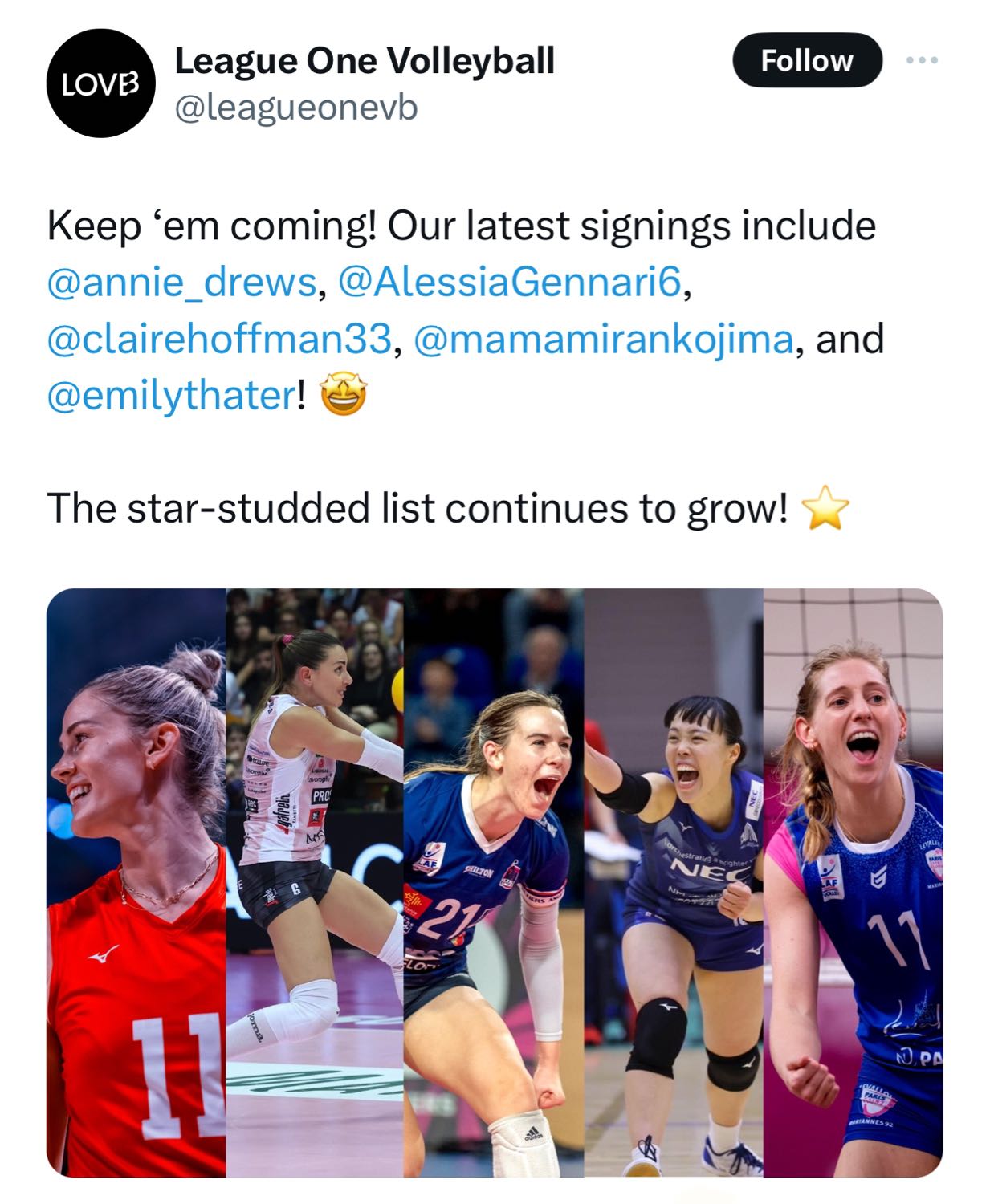View photo of player in blue-pink number 11 jersey
Image resolution: width=990 pixels, height=1204 pixels.
pos(853,883)
